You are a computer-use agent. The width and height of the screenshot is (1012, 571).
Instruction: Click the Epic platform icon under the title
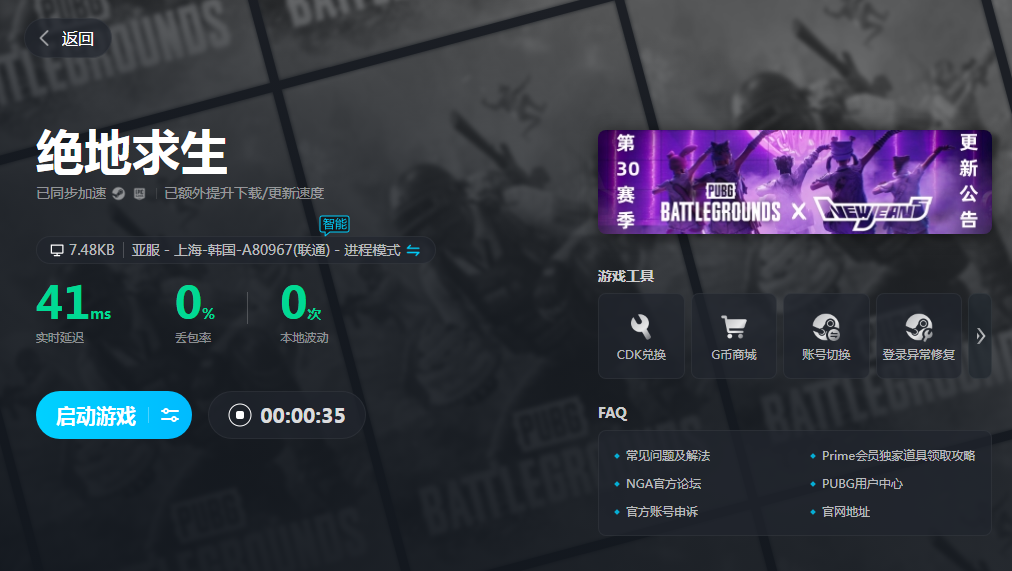click(x=139, y=194)
